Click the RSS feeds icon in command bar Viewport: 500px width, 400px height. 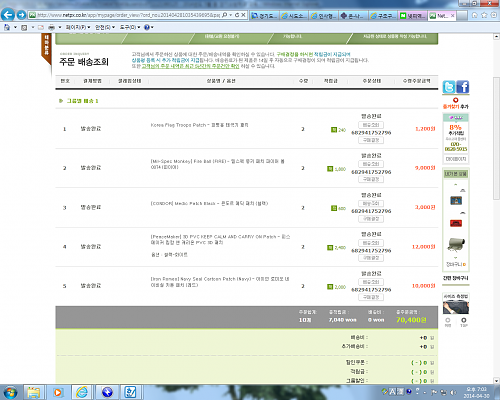(24, 27)
